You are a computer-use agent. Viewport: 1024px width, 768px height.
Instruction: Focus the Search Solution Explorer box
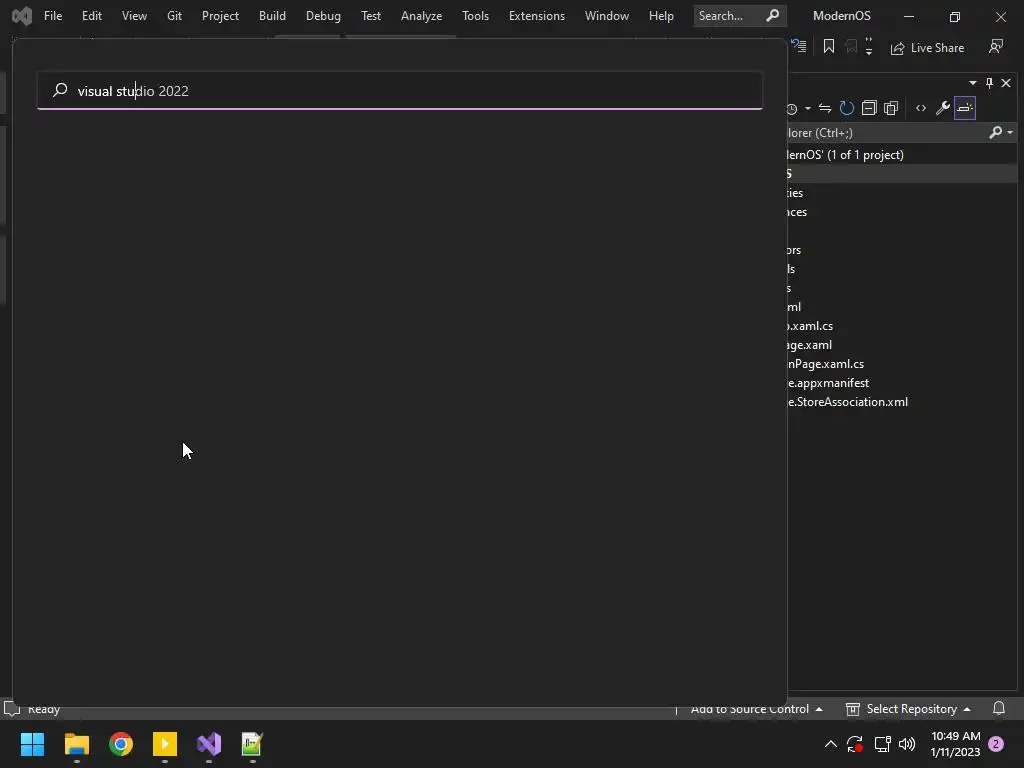click(888, 133)
